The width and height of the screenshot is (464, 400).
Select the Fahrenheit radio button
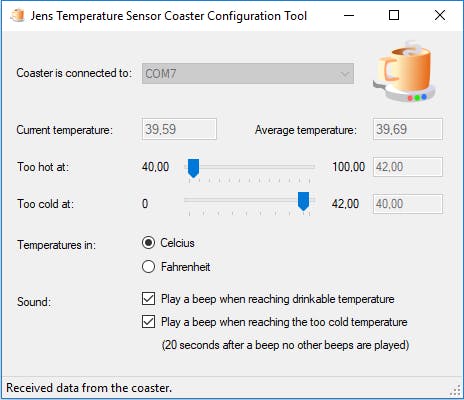pyautogui.click(x=148, y=267)
